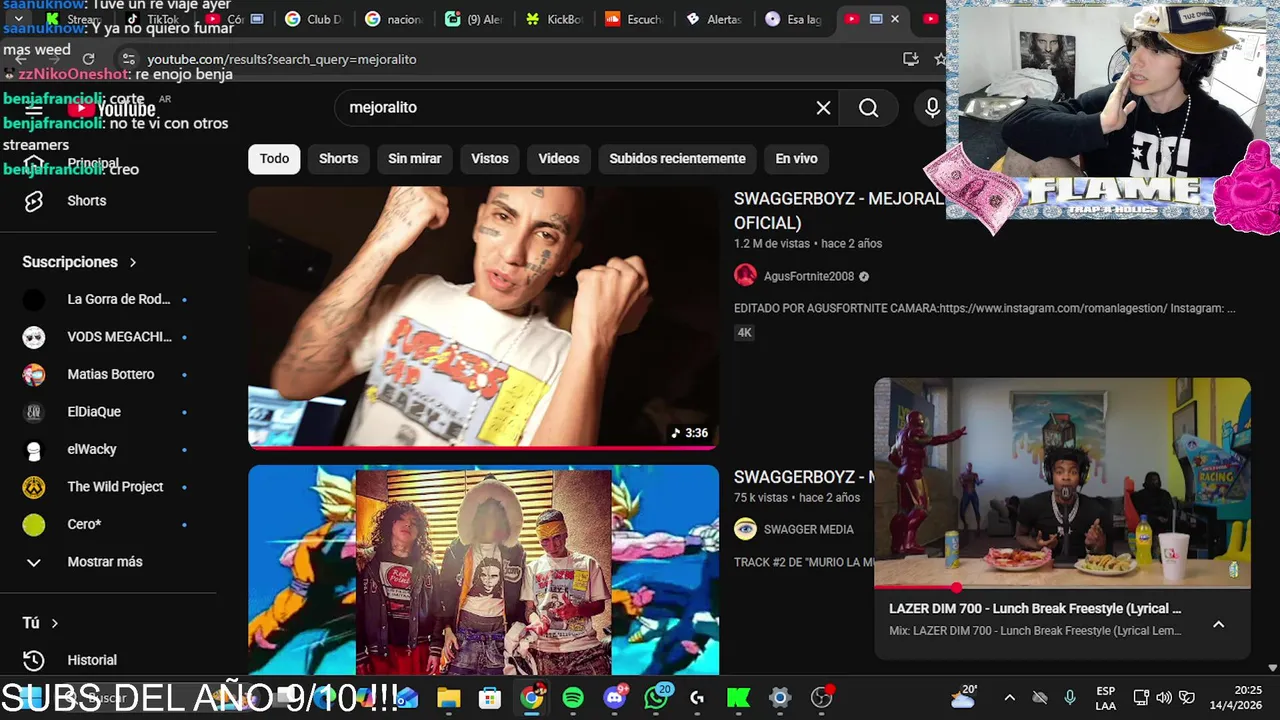Start voice search with microphone
1280x720 pixels.
point(932,108)
